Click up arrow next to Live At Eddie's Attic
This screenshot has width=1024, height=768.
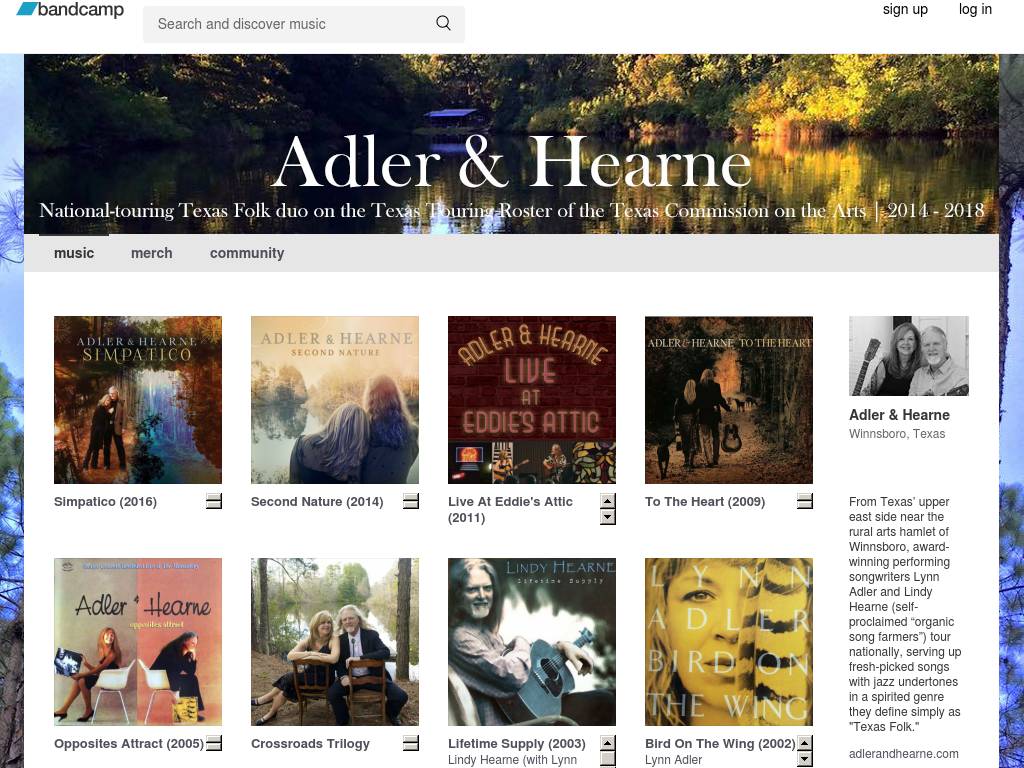click(x=608, y=501)
